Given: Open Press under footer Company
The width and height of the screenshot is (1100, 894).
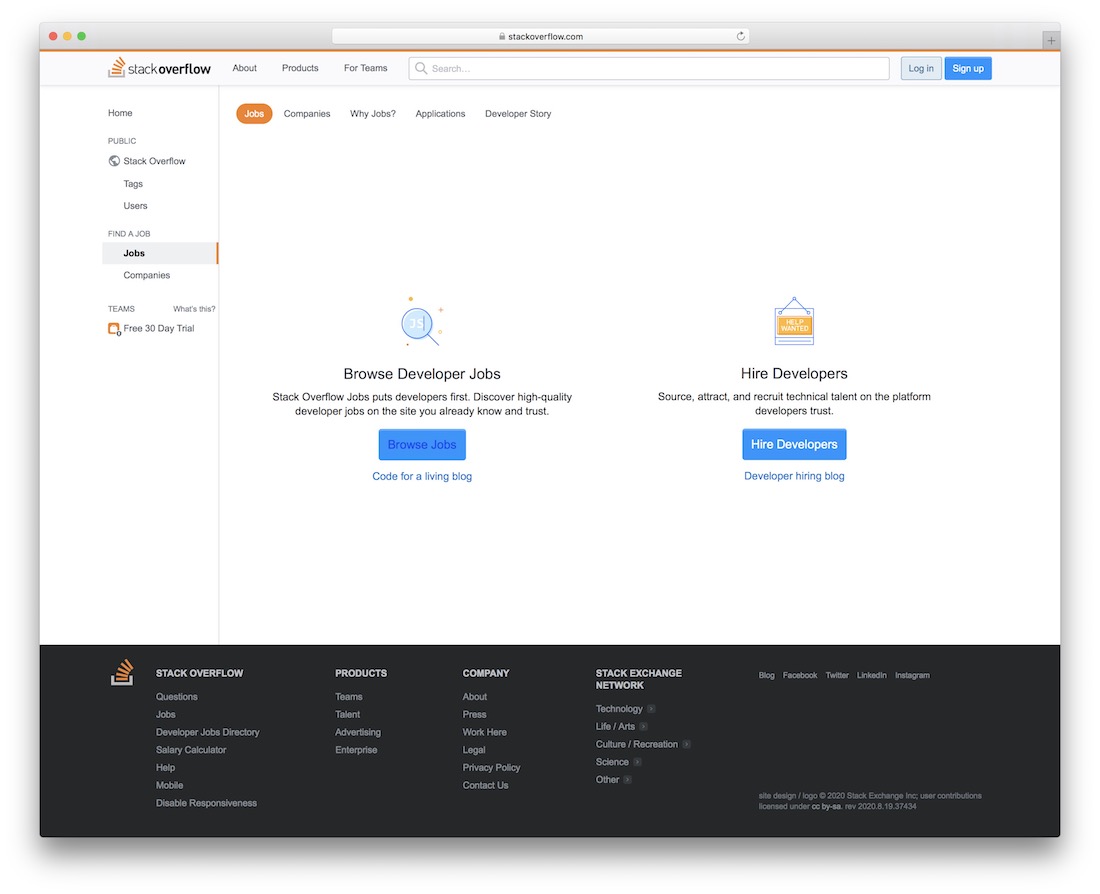Looking at the screenshot, I should [474, 714].
